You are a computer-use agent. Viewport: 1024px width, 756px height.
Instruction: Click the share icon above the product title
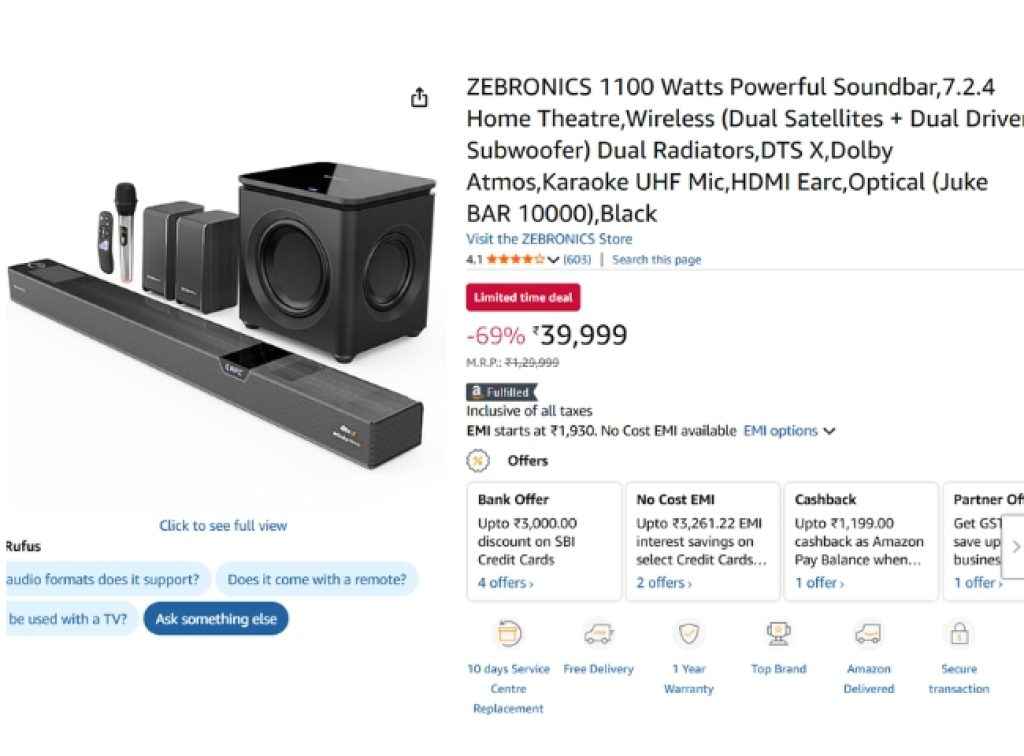[x=419, y=97]
